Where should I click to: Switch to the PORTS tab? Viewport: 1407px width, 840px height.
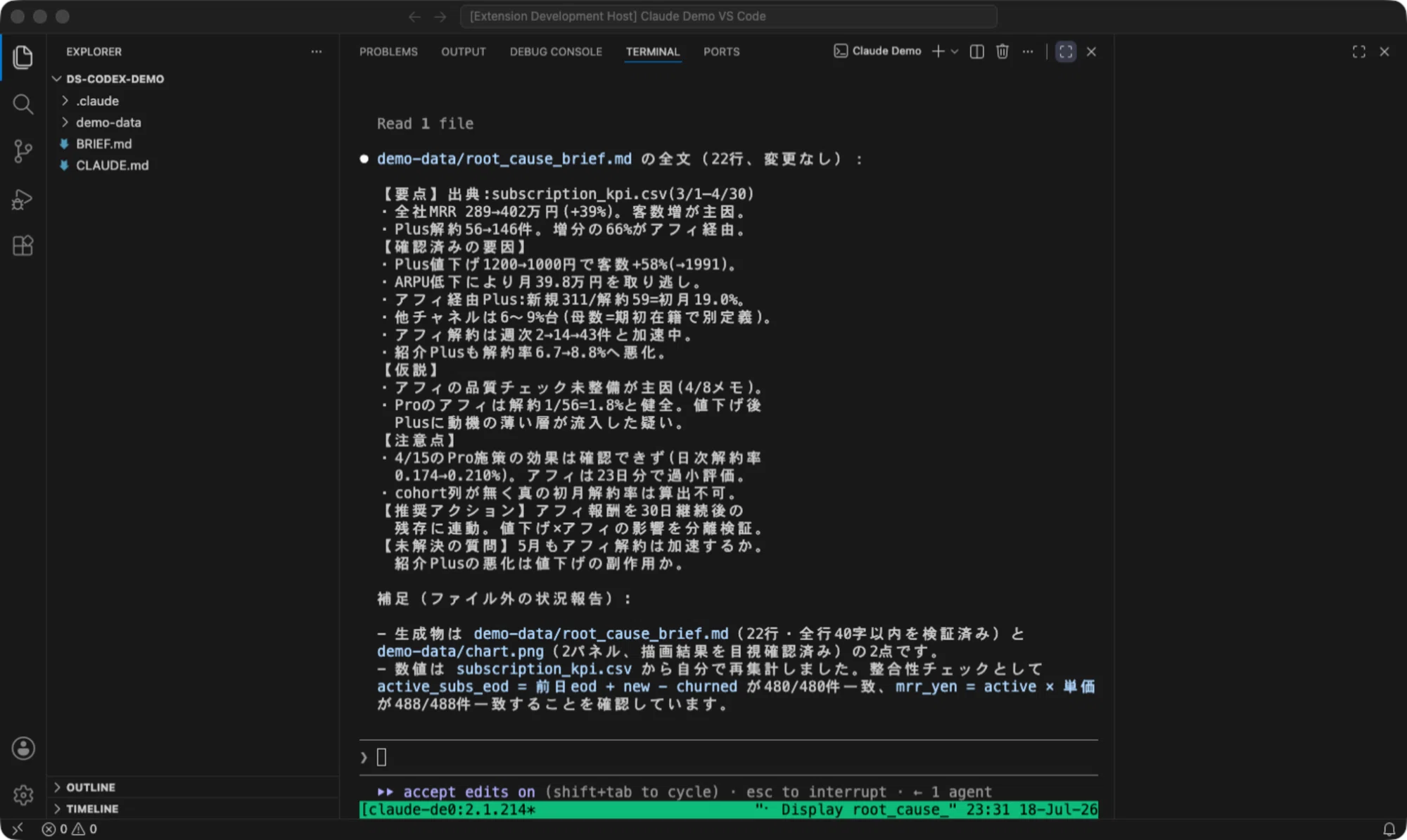click(x=722, y=51)
